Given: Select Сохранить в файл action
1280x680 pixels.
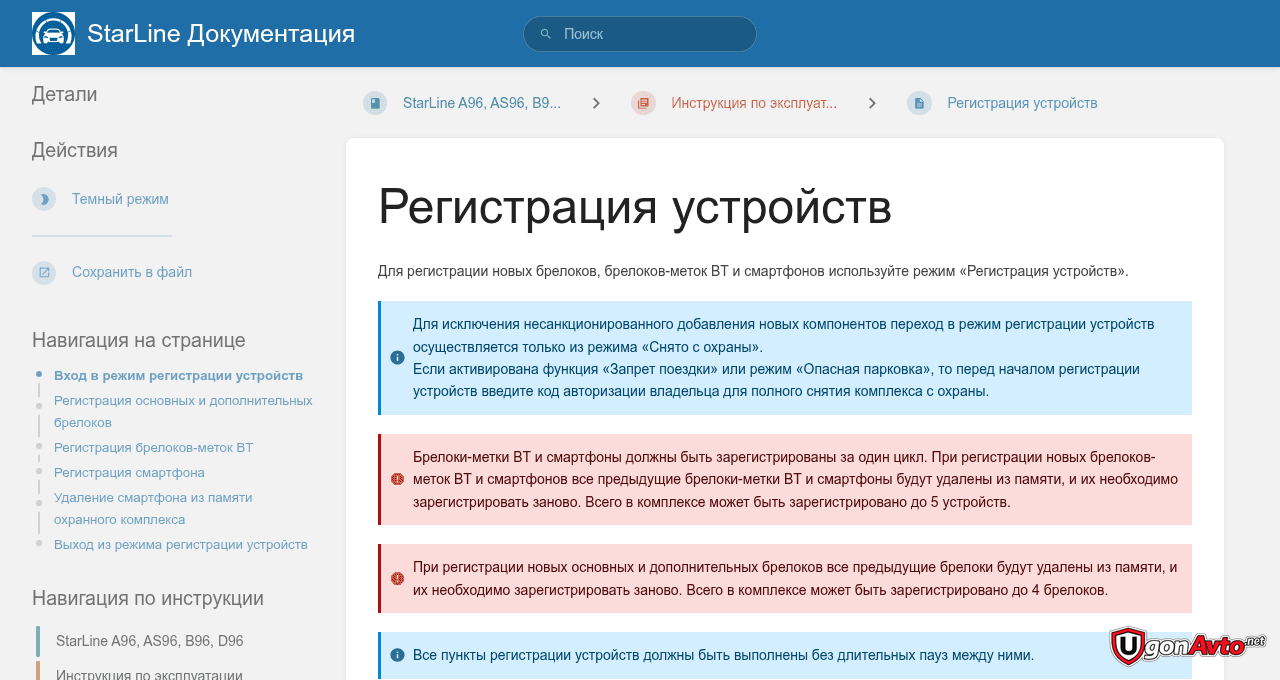Looking at the screenshot, I should click(x=132, y=272).
